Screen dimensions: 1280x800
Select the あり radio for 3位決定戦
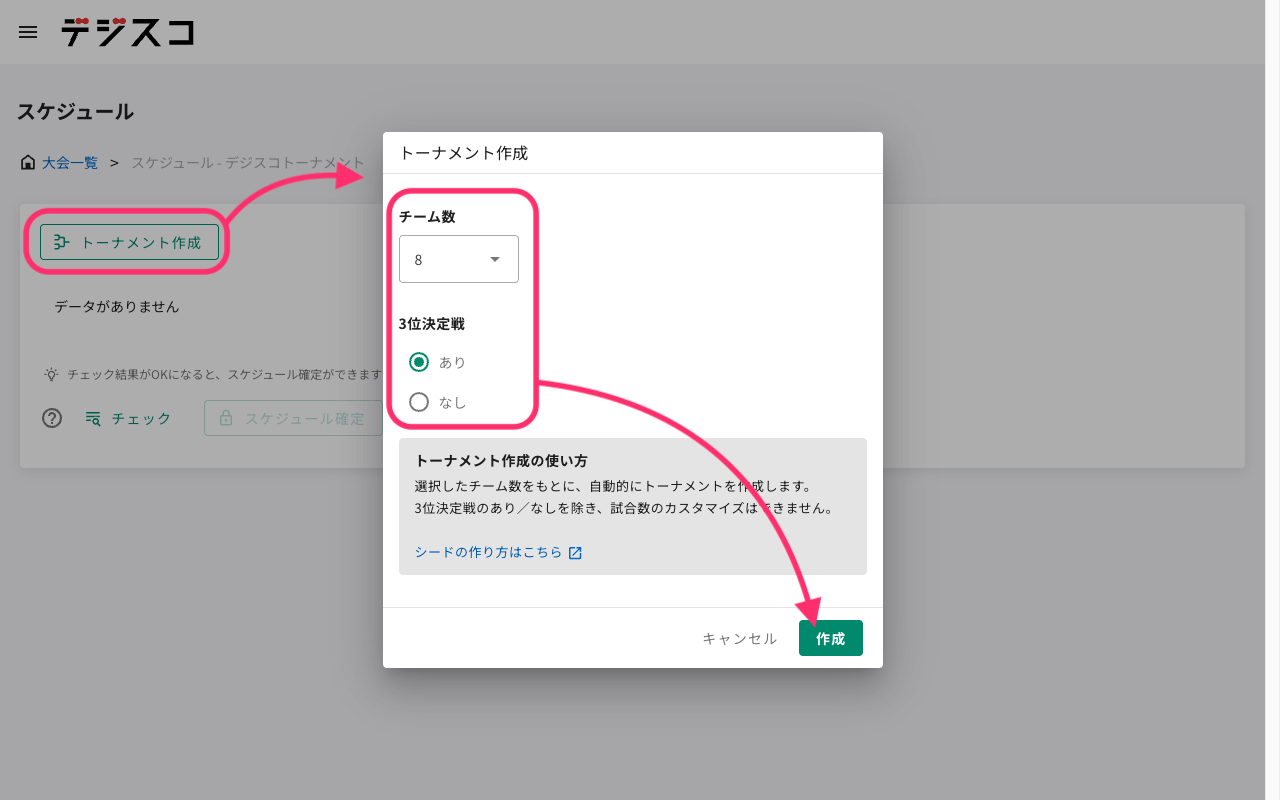[419, 362]
